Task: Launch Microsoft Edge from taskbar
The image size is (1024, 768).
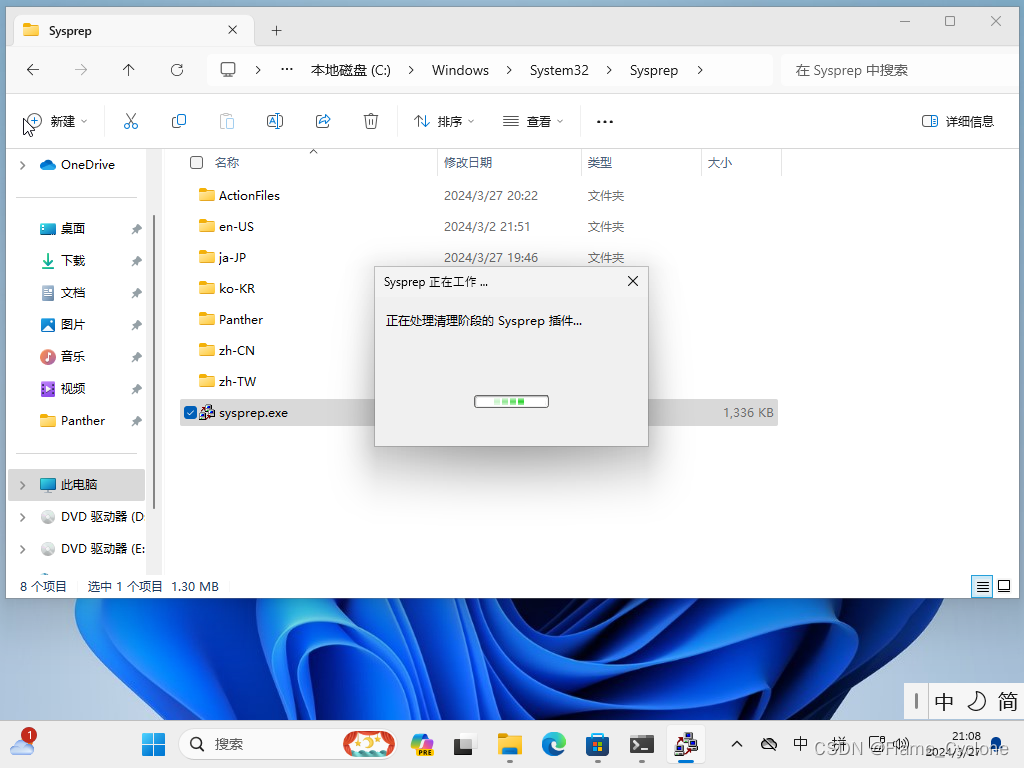Action: pyautogui.click(x=554, y=744)
